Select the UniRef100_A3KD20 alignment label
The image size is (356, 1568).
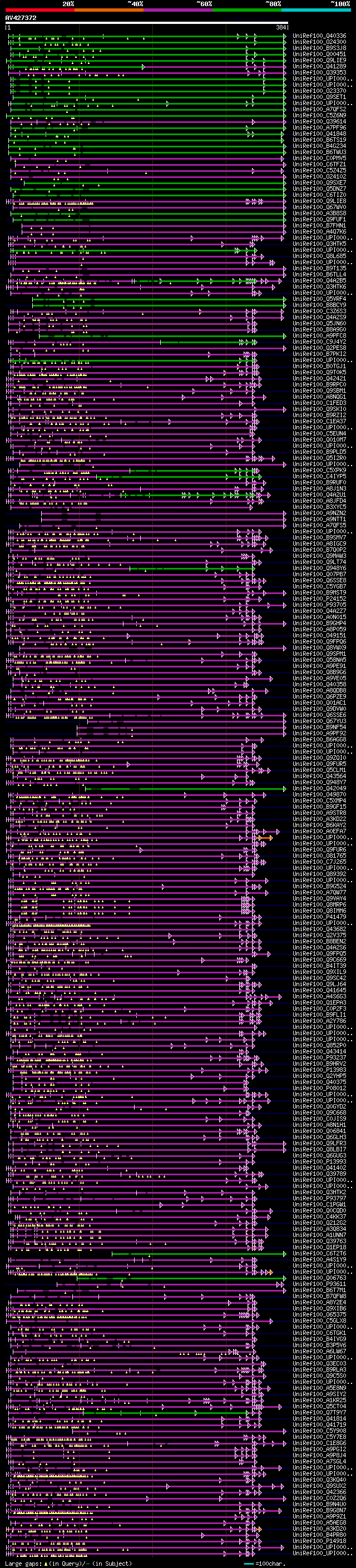pos(319,1529)
